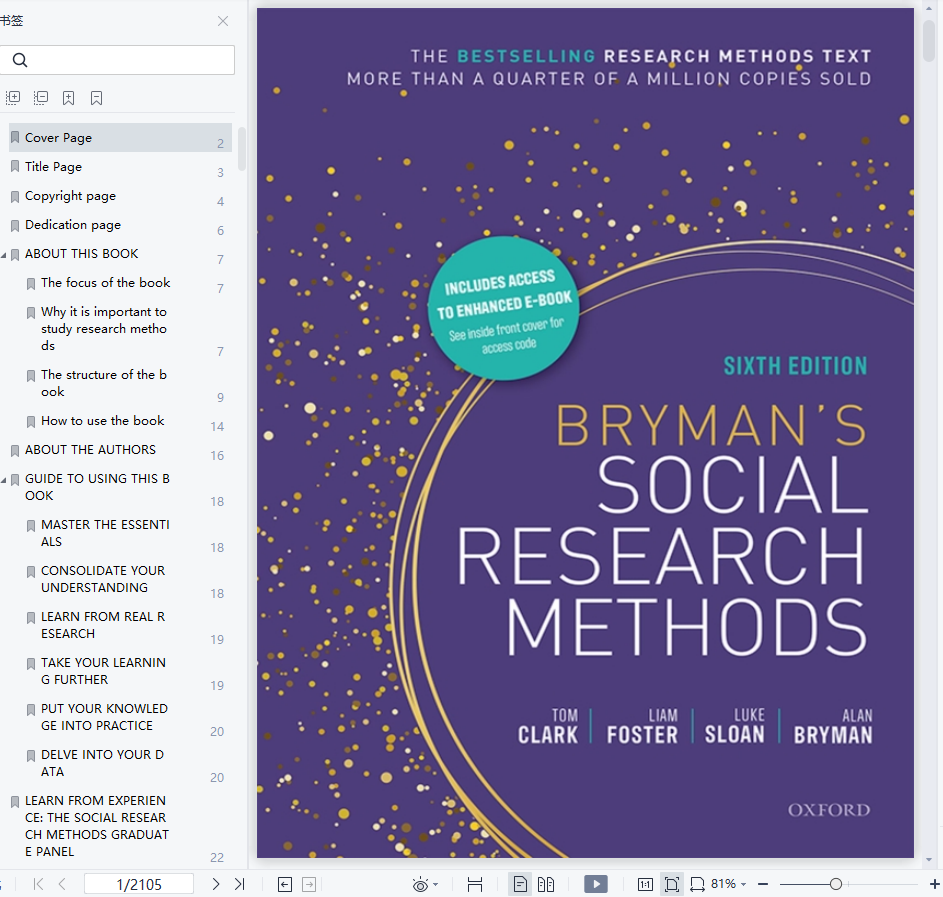Add a new bookmark icon
Screen dimensions: 943x897
(x=69, y=98)
